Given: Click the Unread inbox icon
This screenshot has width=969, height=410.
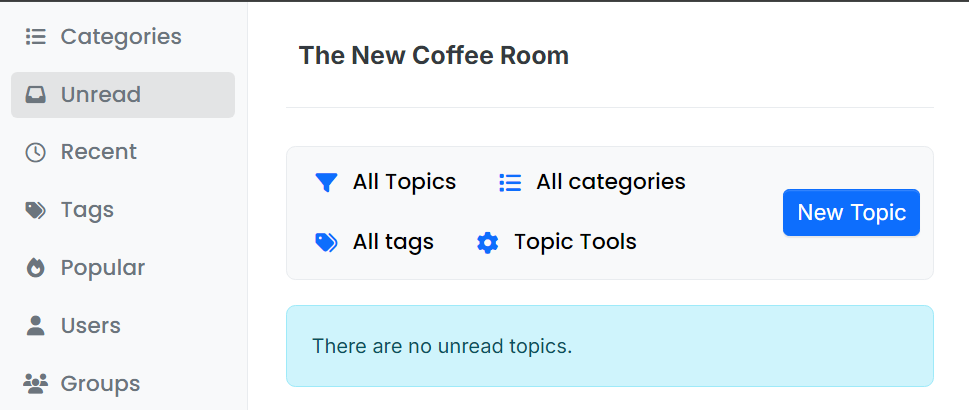Looking at the screenshot, I should (x=36, y=95).
